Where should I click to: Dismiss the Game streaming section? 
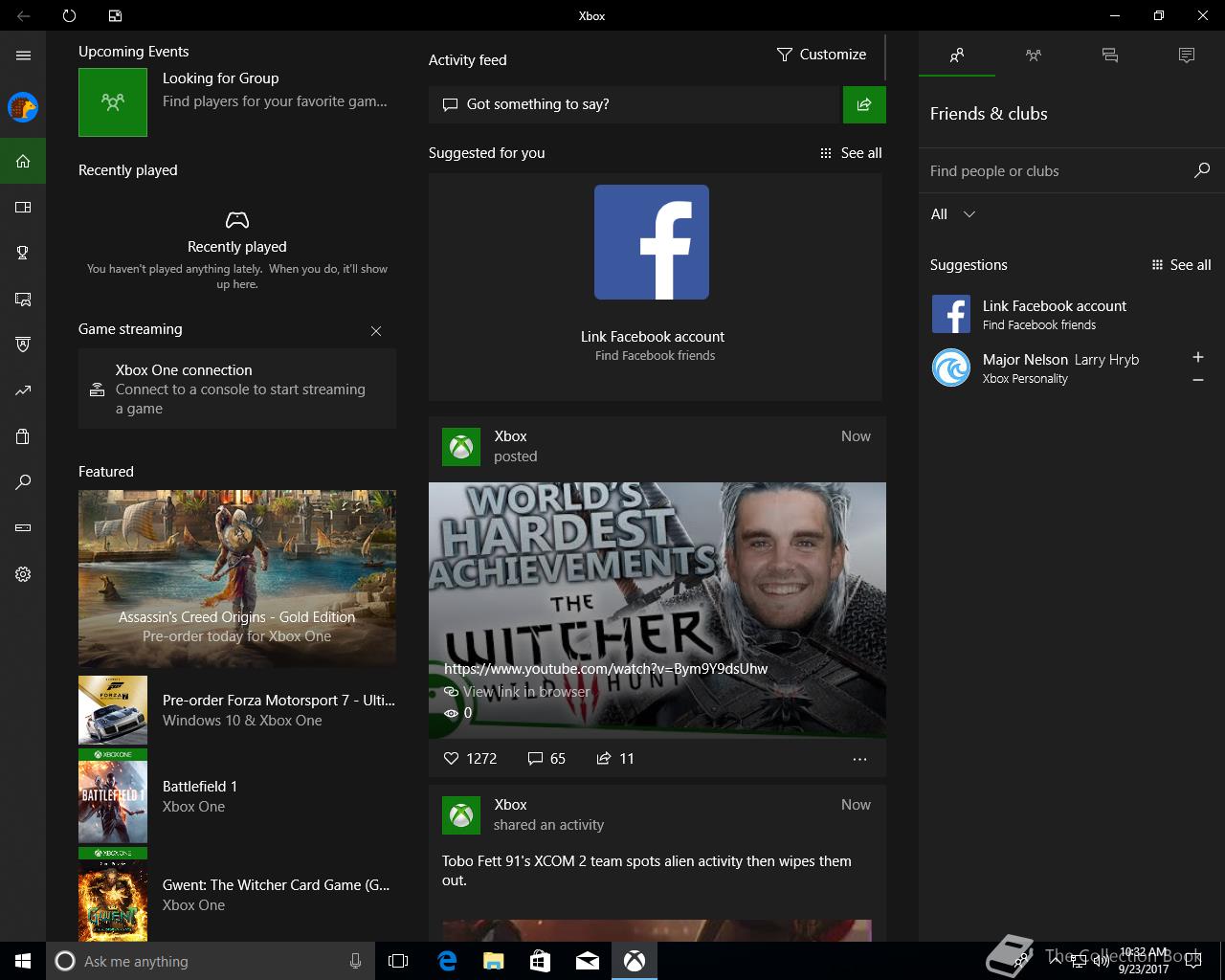376,331
